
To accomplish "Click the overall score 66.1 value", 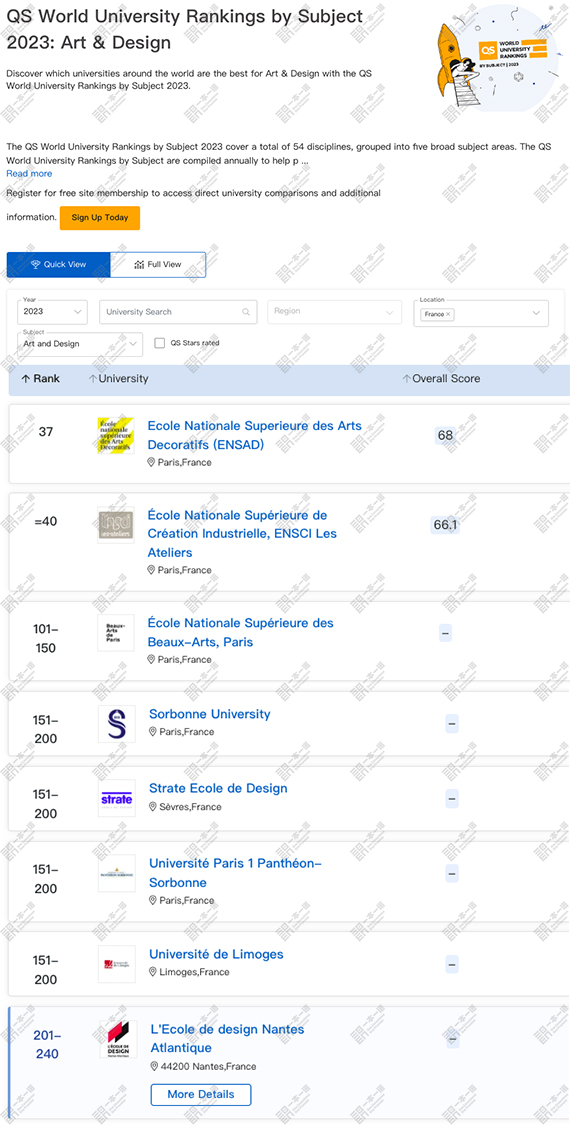I will [445, 525].
